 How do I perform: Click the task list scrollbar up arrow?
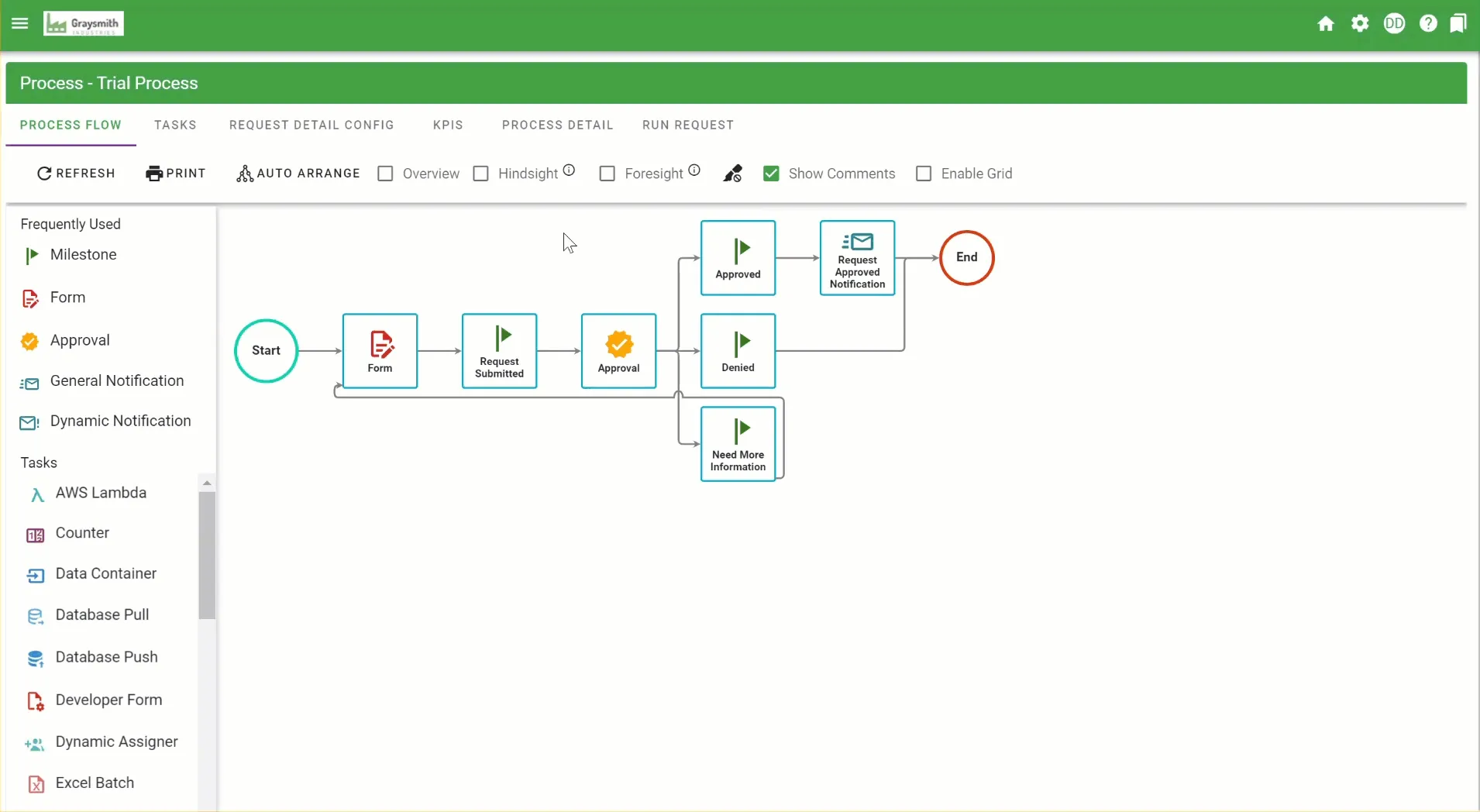[x=207, y=483]
